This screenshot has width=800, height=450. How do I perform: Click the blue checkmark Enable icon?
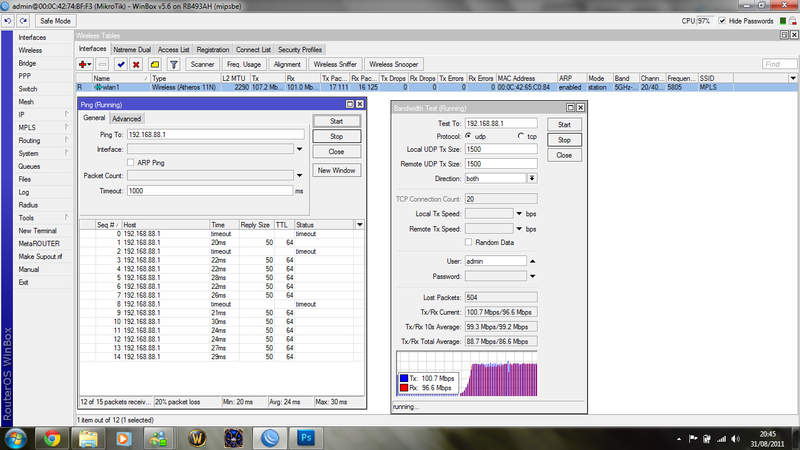[x=120, y=64]
